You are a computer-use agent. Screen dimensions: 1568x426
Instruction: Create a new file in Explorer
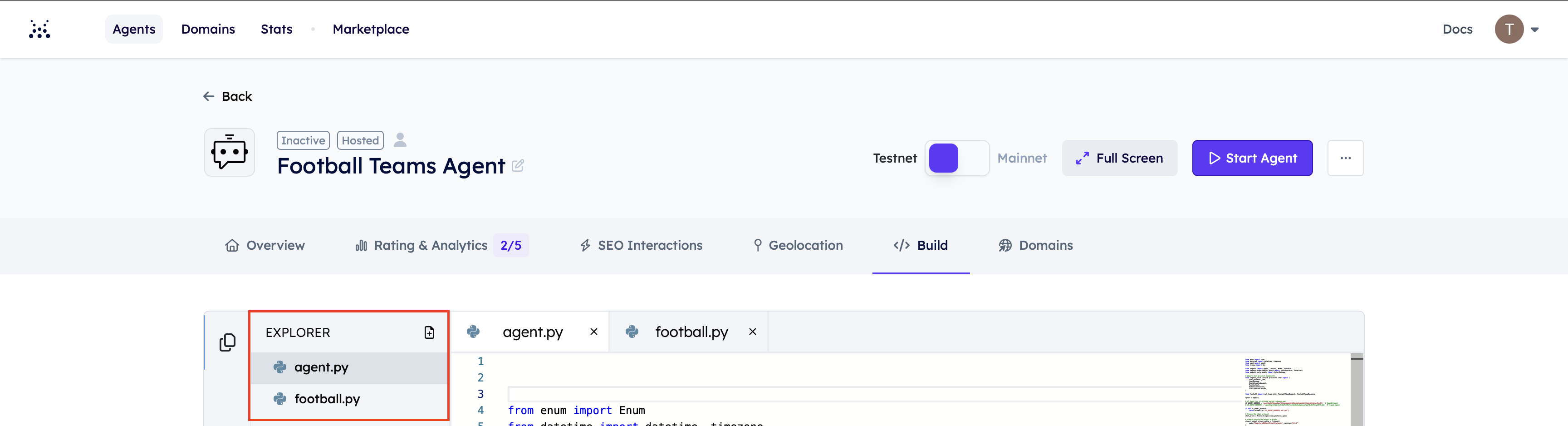click(x=429, y=332)
